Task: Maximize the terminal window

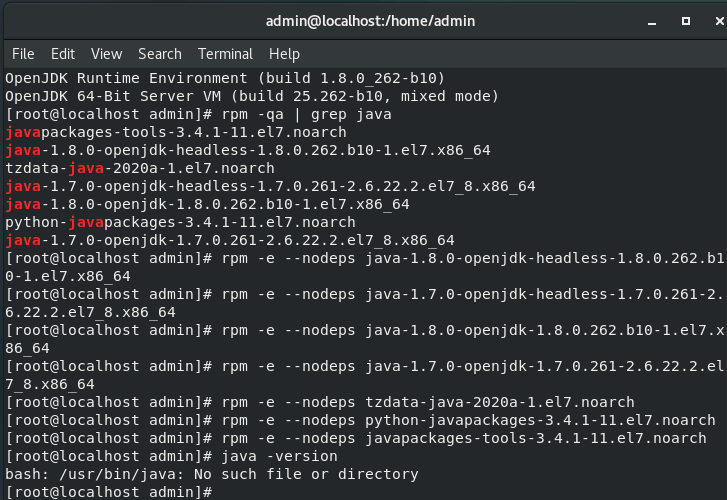Action: (x=686, y=20)
